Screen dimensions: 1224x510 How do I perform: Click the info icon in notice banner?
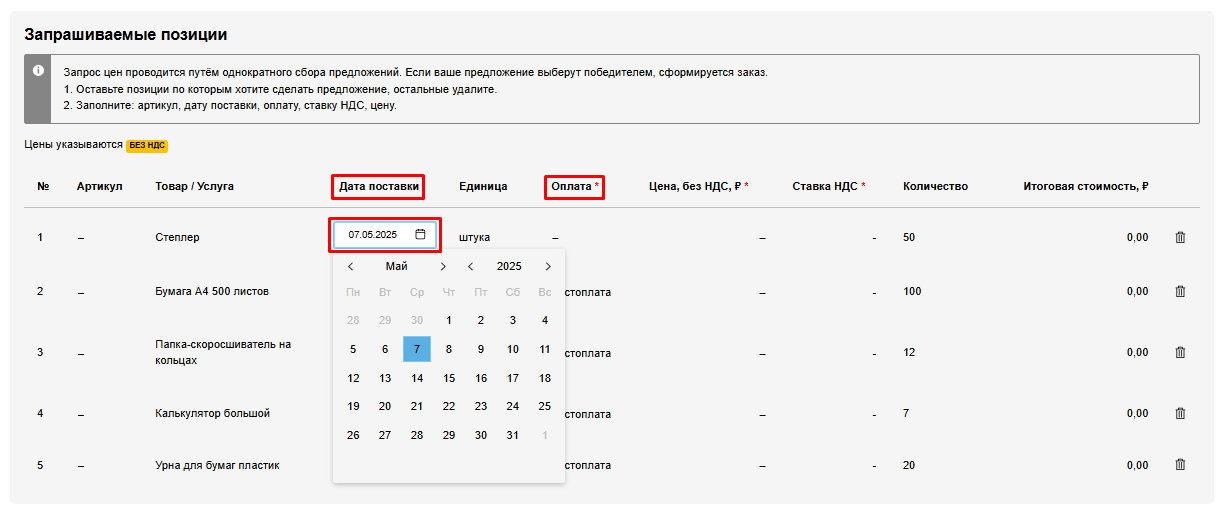point(38,70)
